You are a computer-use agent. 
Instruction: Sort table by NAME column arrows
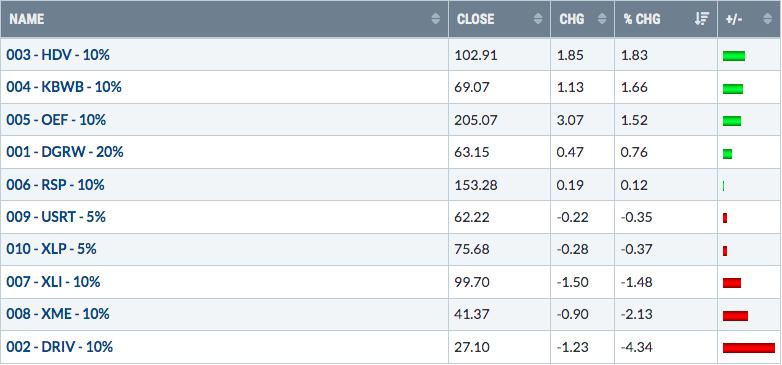[436, 19]
